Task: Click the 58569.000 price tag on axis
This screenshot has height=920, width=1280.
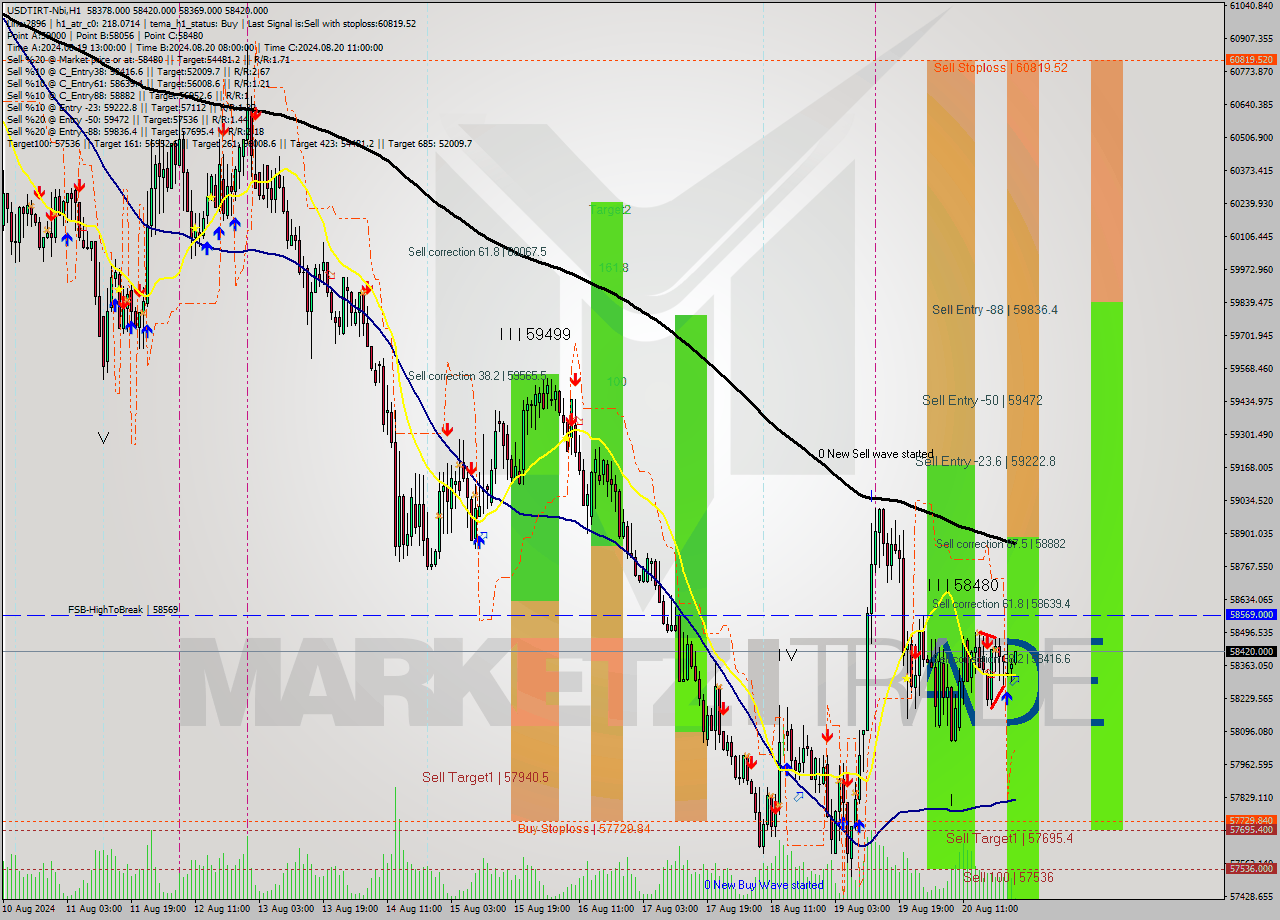Action: click(x=1250, y=615)
